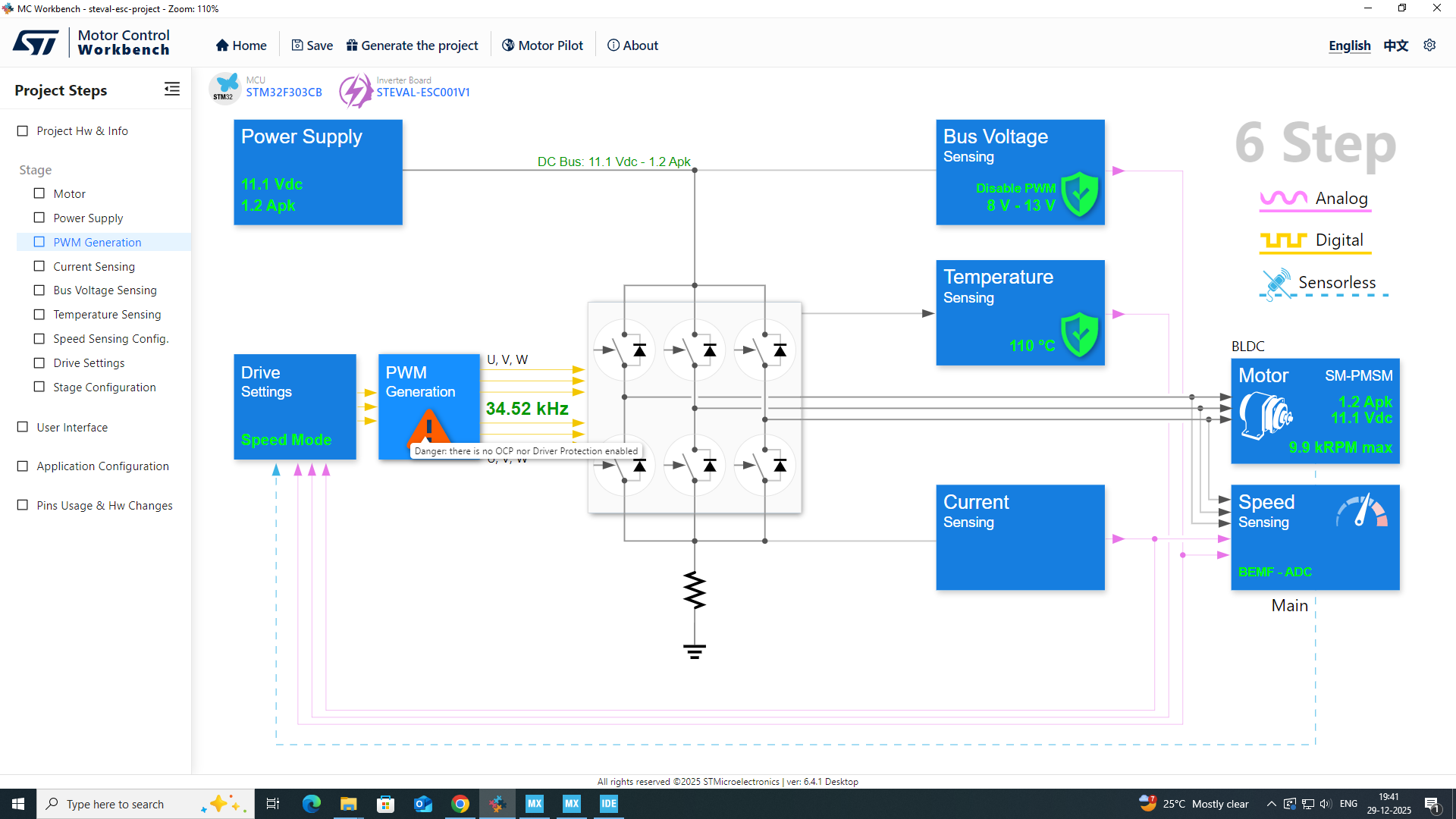Tick the Motor stage checkbox

[39, 193]
